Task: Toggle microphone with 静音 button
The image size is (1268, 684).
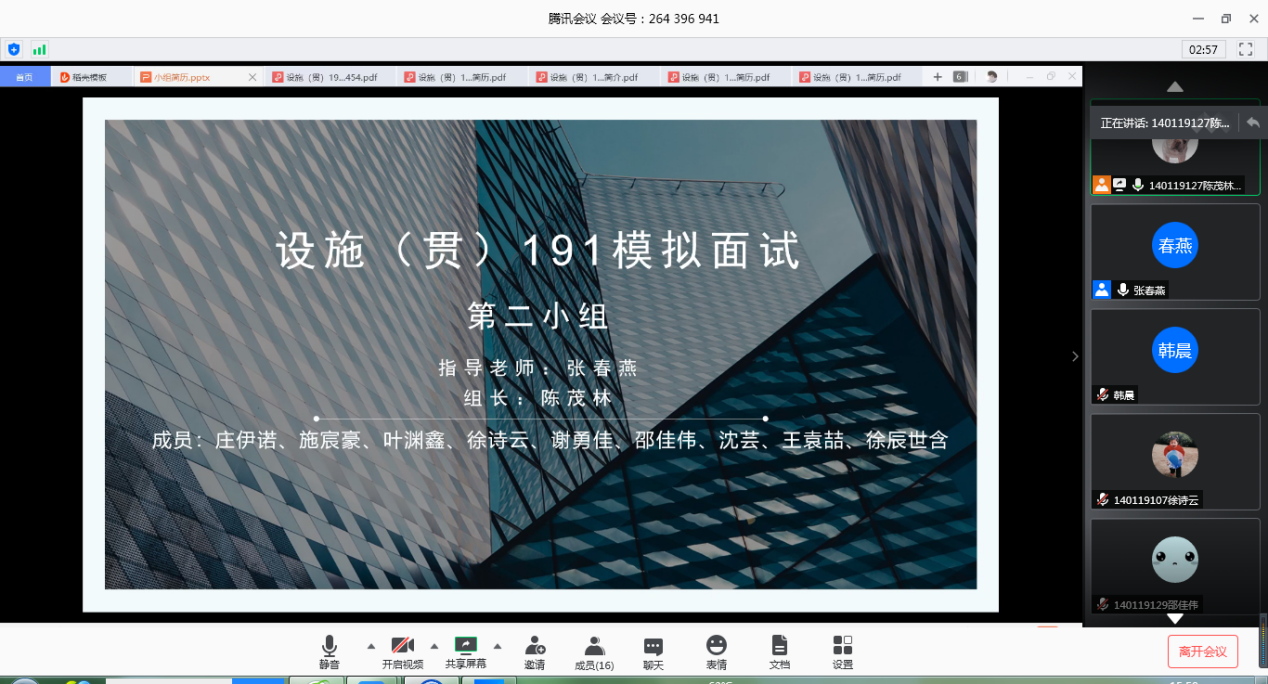Action: click(329, 652)
